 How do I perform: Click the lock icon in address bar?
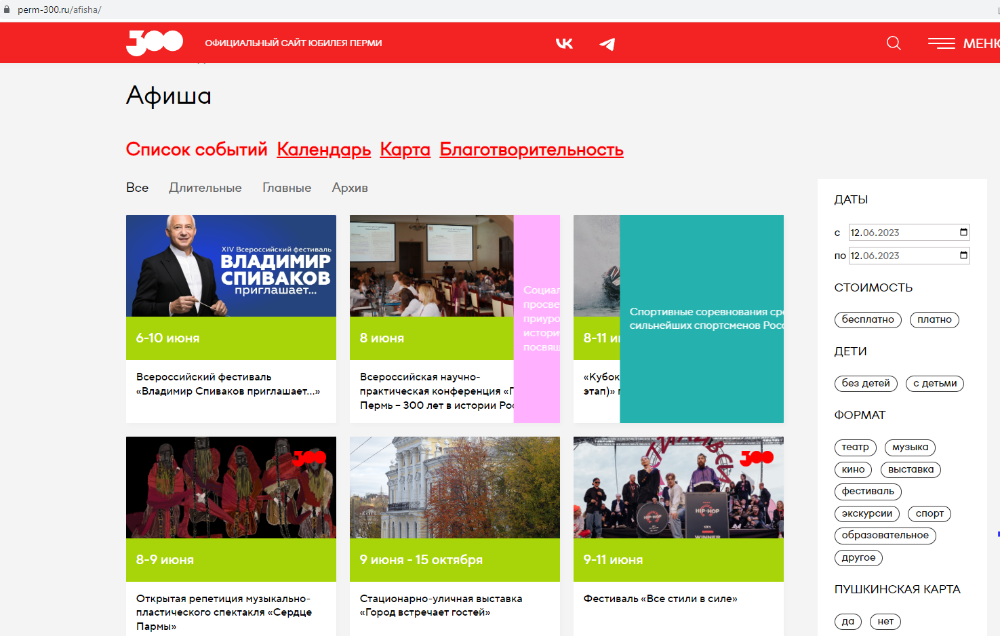pyautogui.click(x=7, y=10)
